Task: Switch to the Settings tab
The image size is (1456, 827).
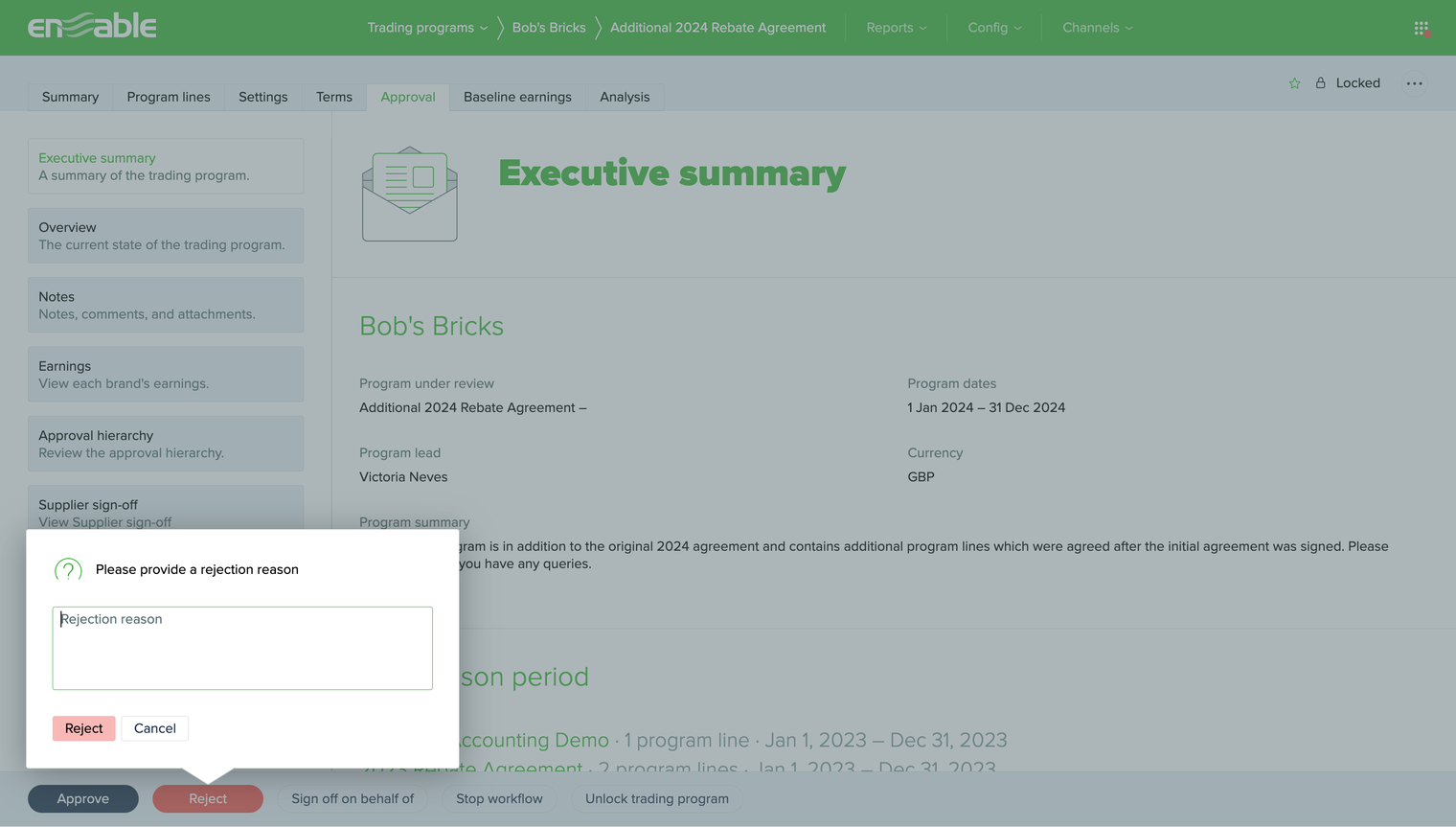Action: [263, 97]
